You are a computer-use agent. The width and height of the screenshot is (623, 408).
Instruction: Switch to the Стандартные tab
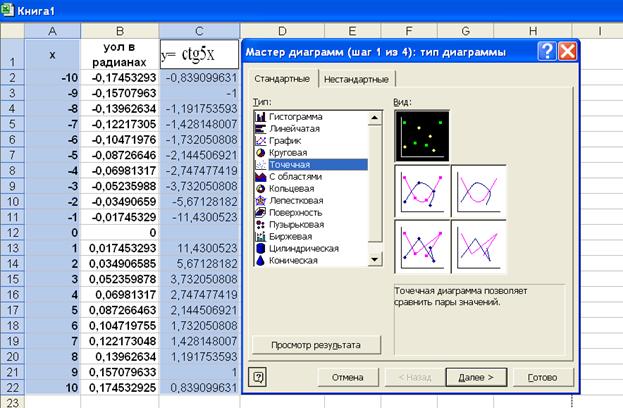pos(282,79)
